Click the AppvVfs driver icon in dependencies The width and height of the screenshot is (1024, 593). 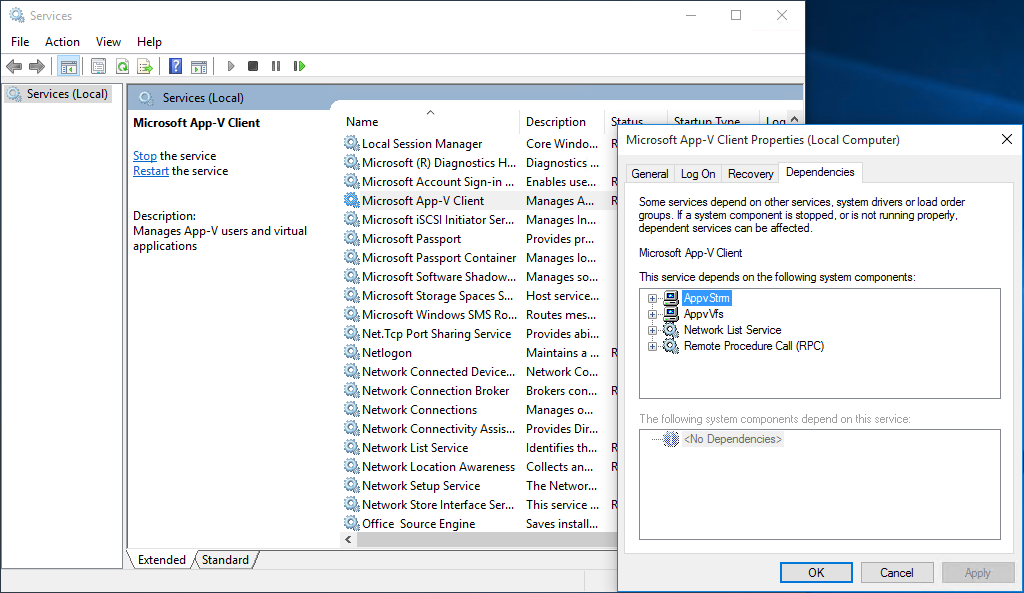pyautogui.click(x=671, y=314)
